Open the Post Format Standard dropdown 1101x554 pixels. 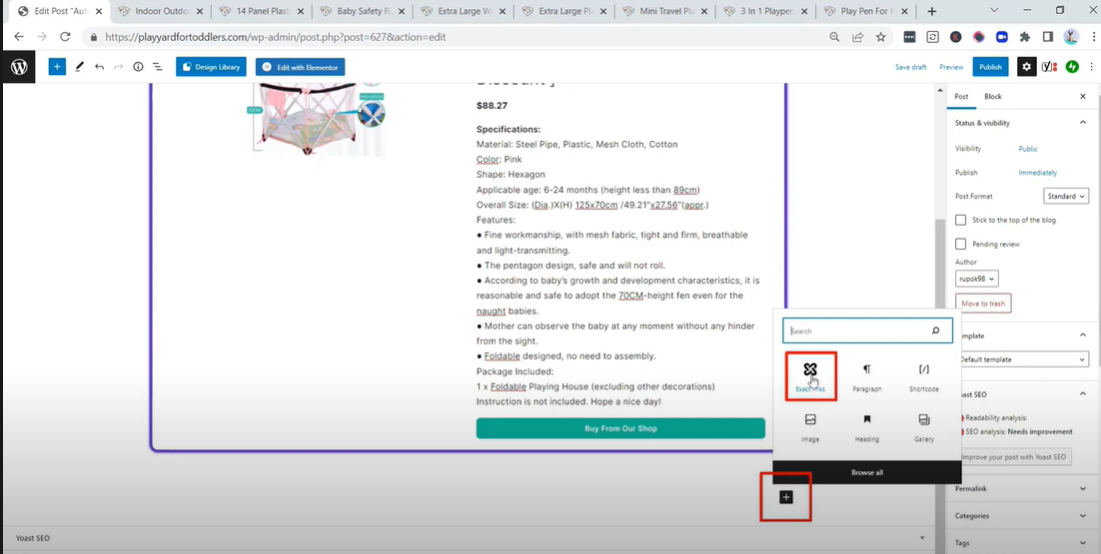point(1066,197)
